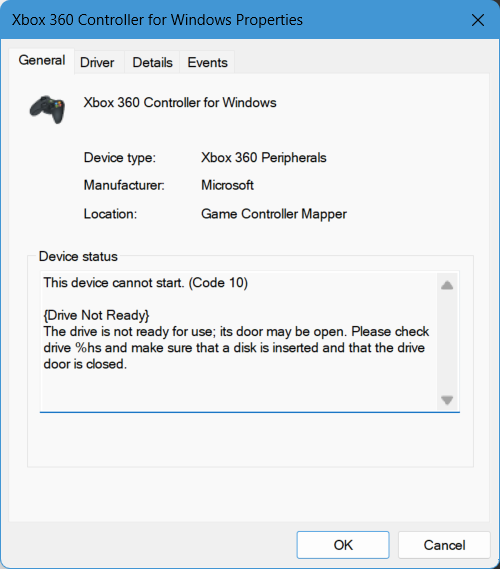Close the Properties dialog with the X
Image resolution: width=500 pixels, height=569 pixels.
(478, 20)
